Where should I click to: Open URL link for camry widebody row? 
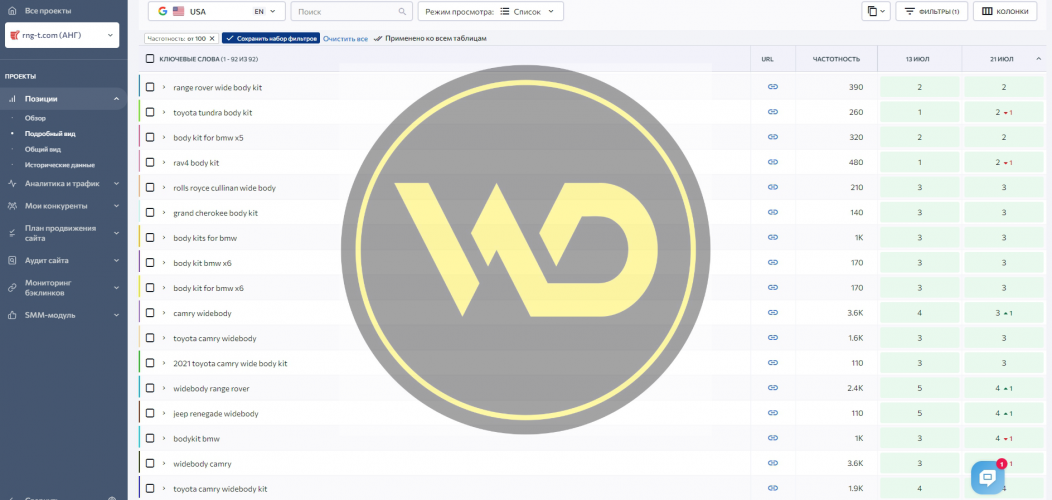coord(772,313)
